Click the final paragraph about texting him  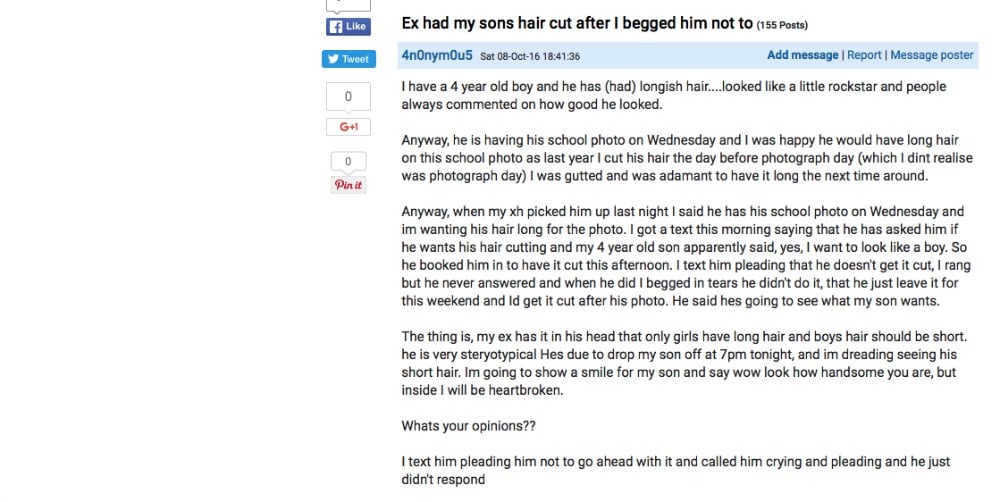coord(675,471)
